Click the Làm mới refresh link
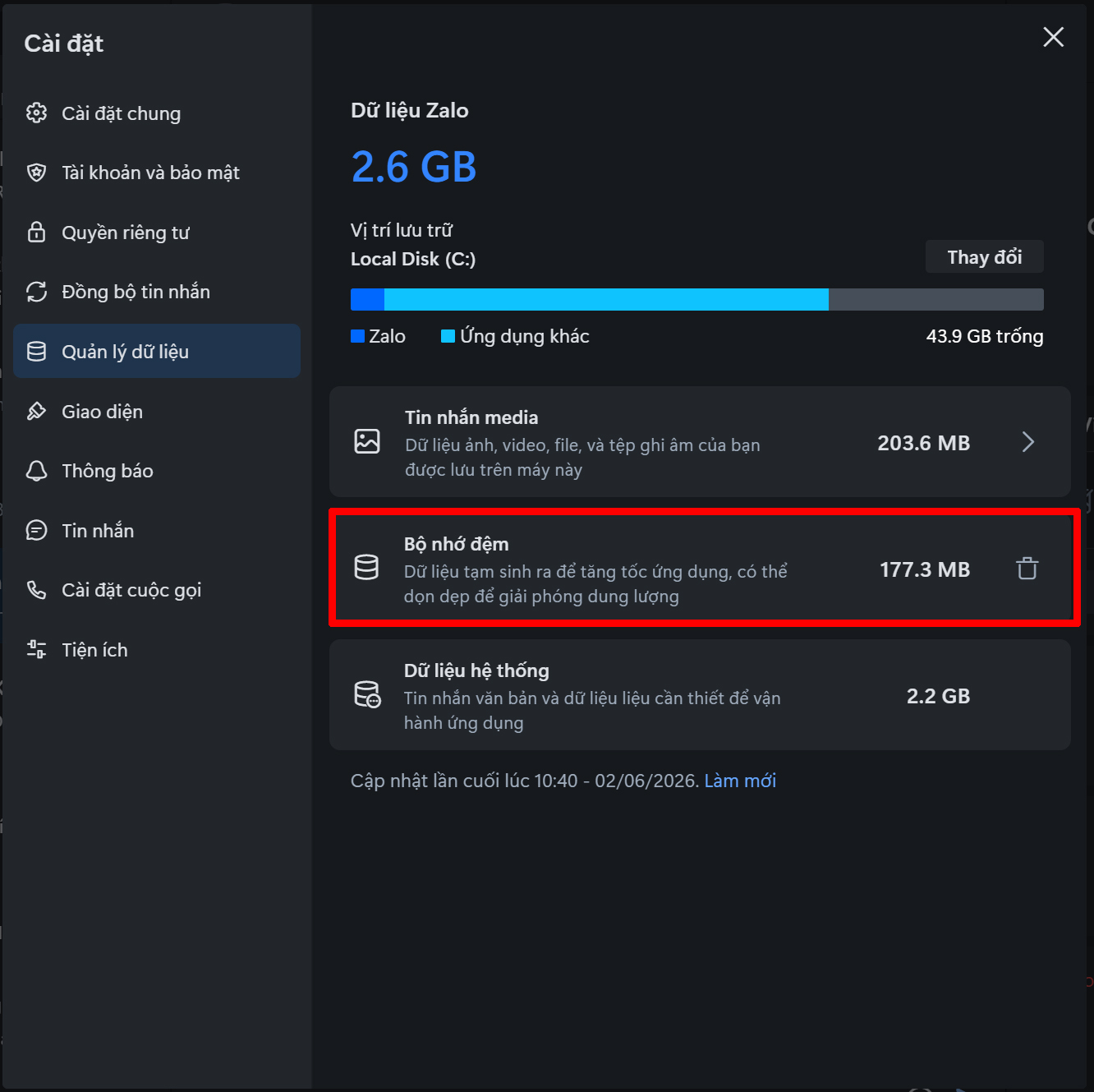1094x1092 pixels. pos(740,781)
